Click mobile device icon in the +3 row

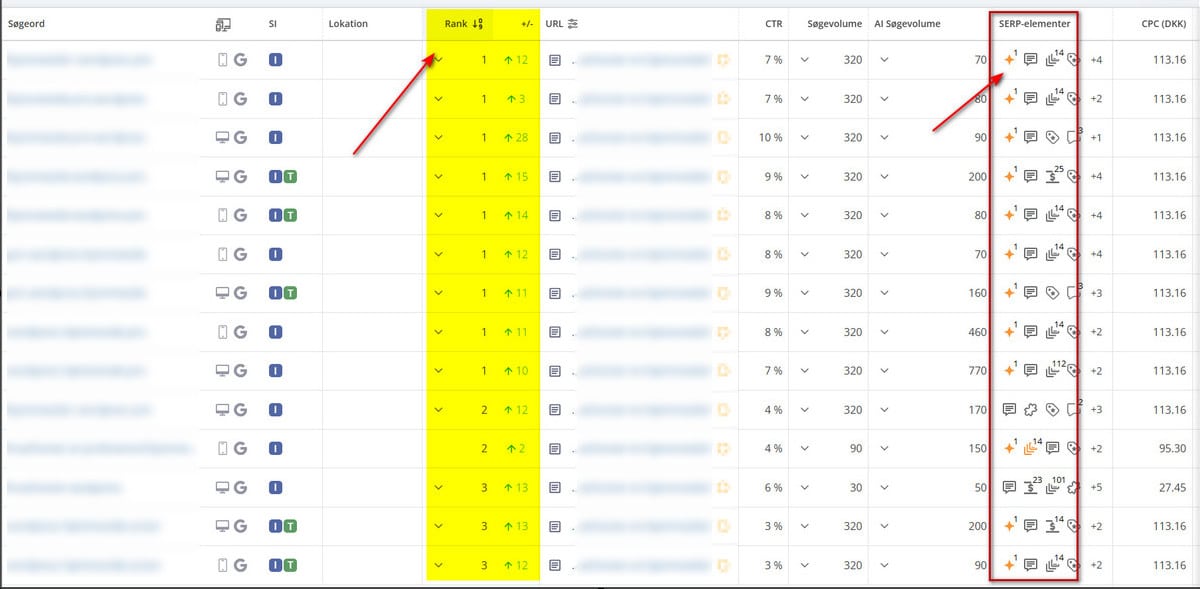coord(223,99)
